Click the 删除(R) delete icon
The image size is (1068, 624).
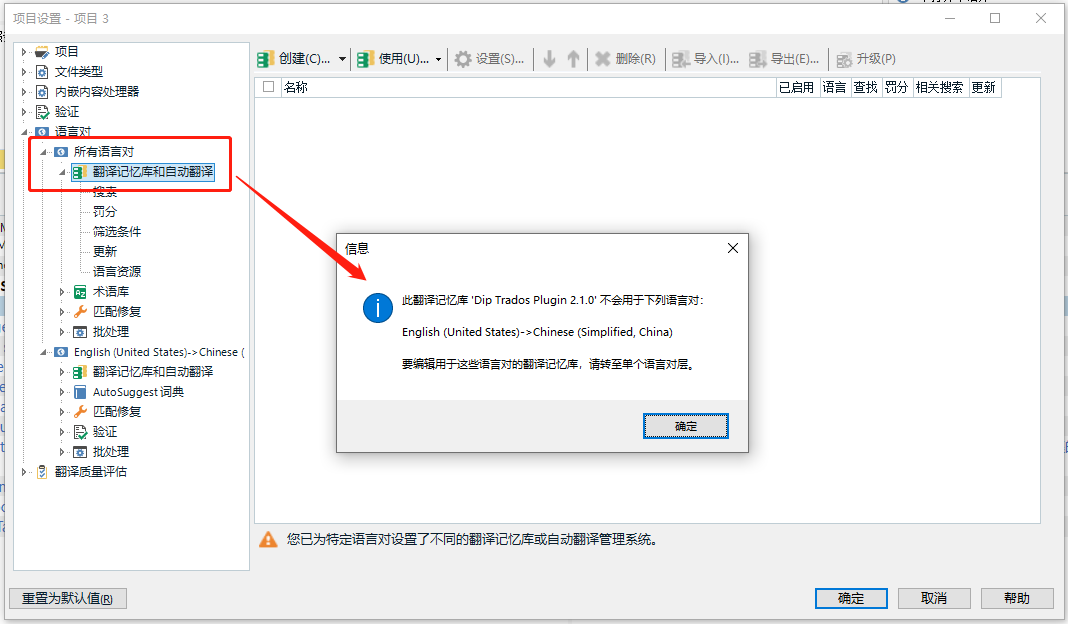tap(603, 59)
